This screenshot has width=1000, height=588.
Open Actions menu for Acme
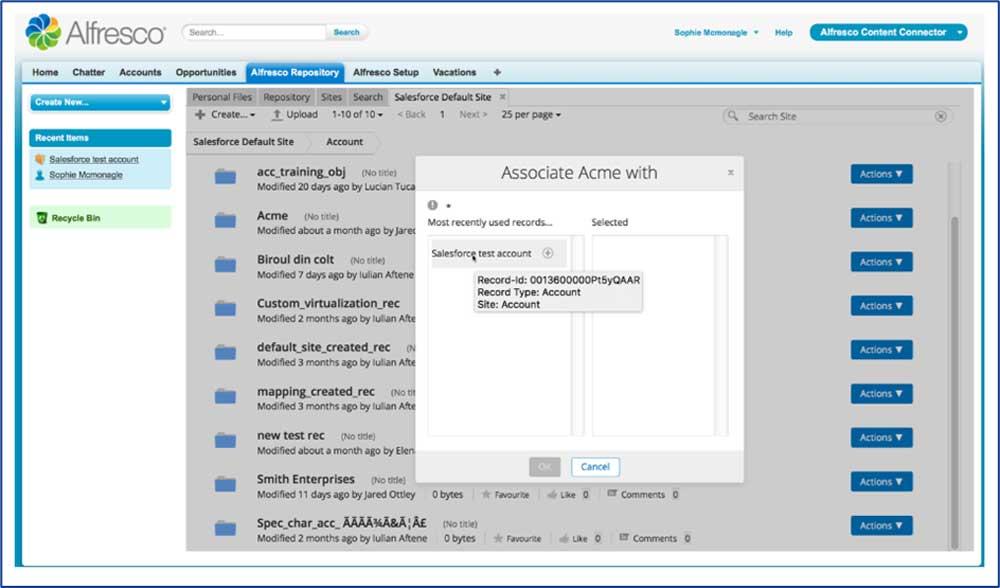click(x=881, y=218)
